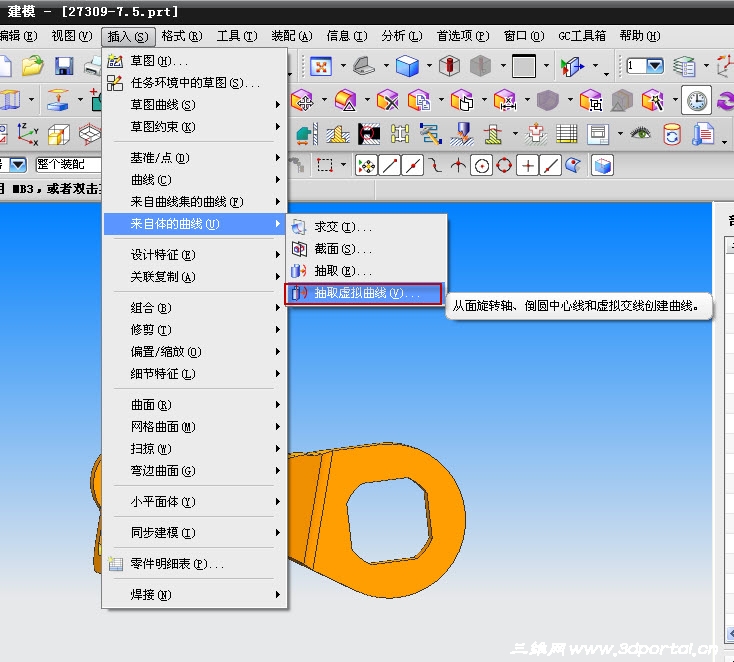Toggle the Intersection snap icon

coord(458,166)
